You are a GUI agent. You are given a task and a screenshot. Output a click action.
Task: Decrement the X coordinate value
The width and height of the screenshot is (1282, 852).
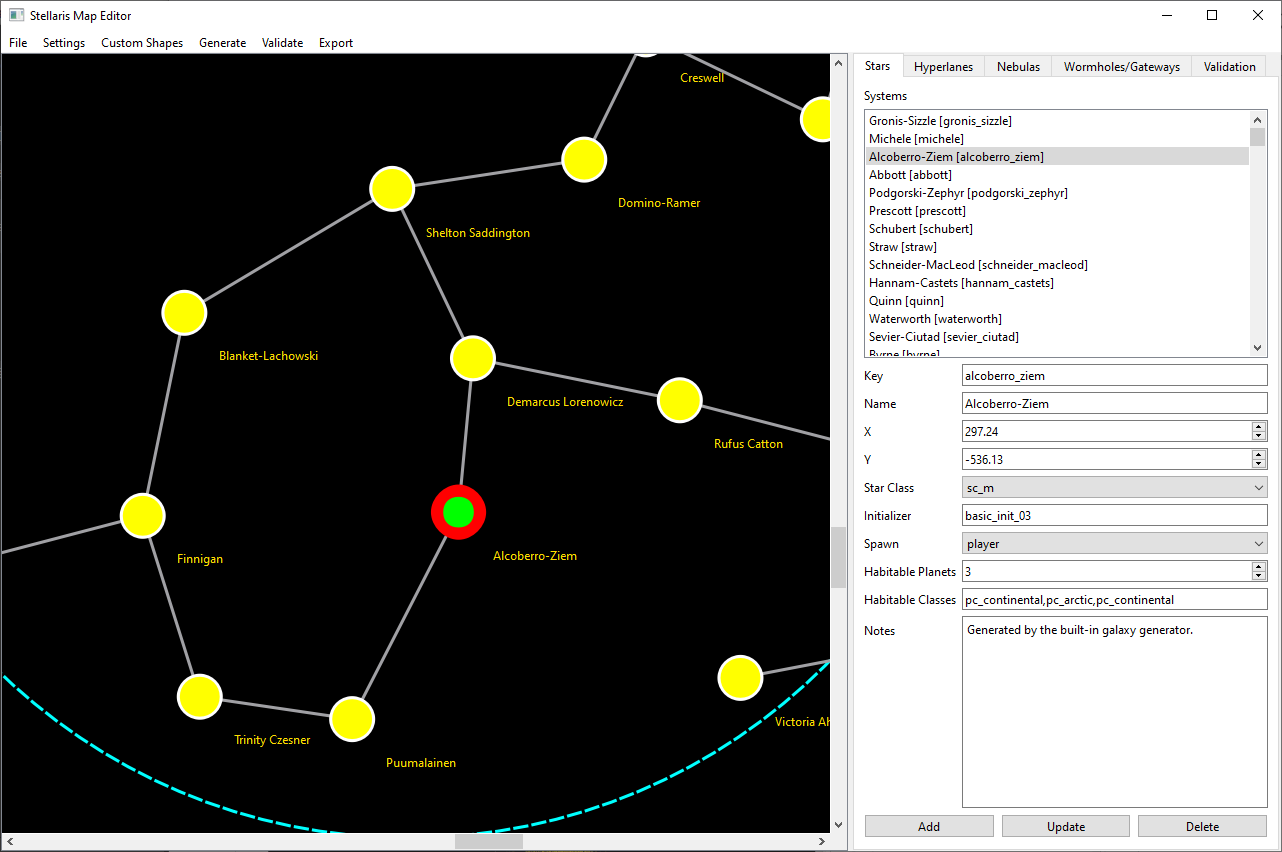click(1259, 436)
